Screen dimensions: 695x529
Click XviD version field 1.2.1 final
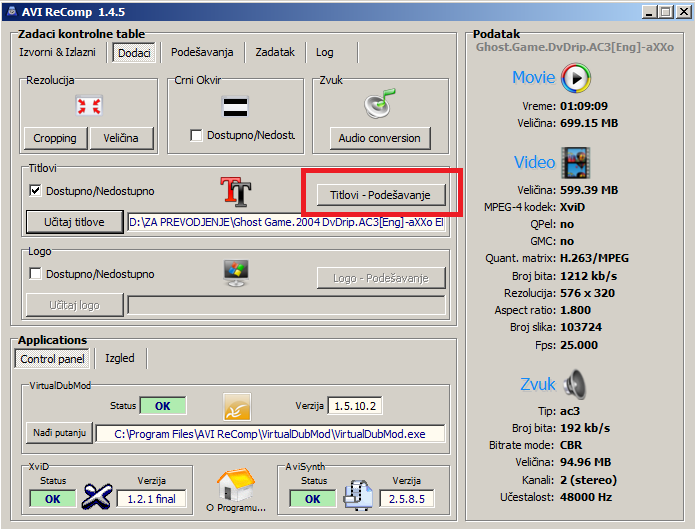click(152, 499)
